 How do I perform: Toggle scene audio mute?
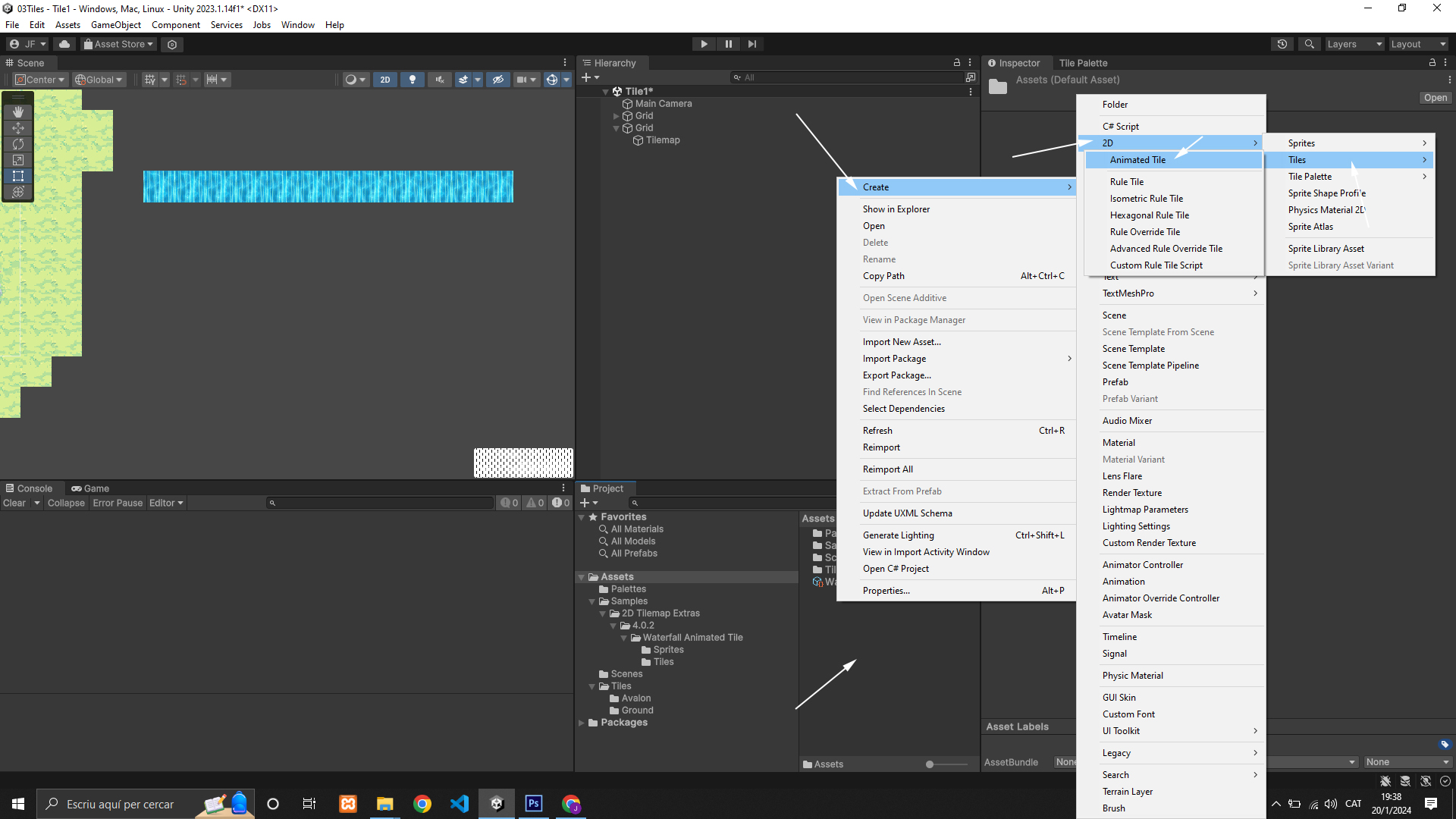(440, 80)
